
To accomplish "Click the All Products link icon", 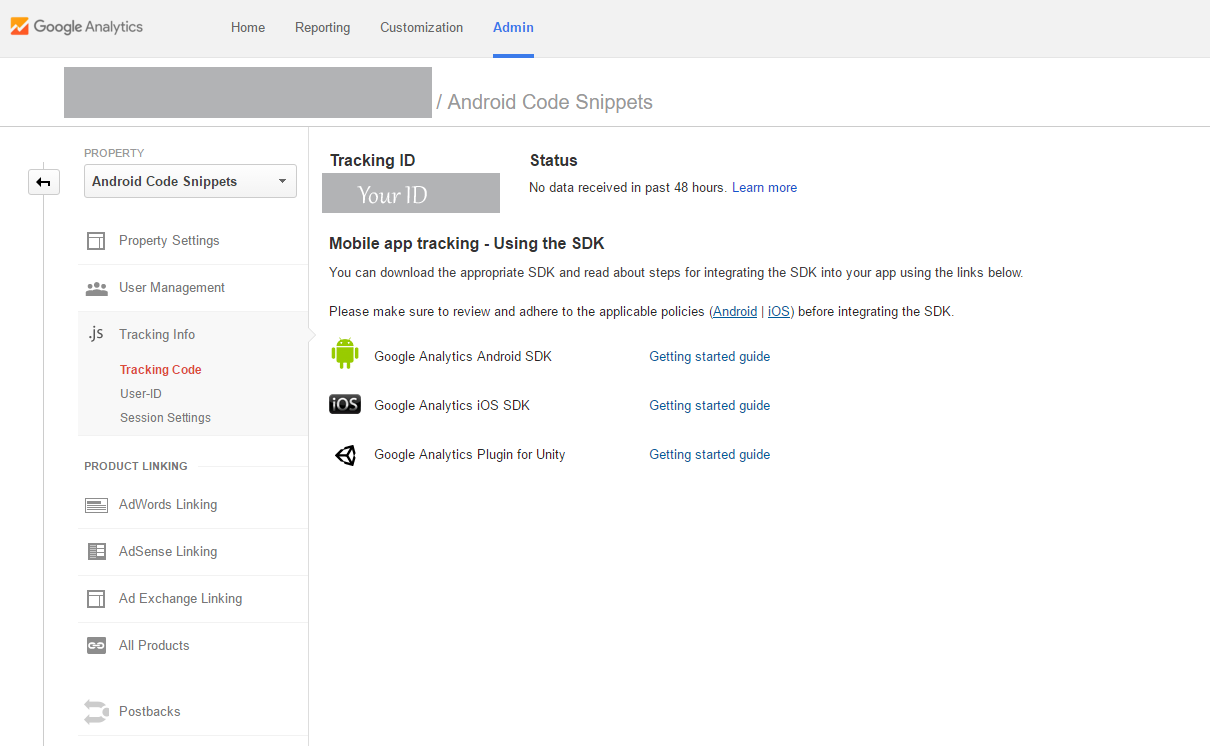I will coord(96,646).
